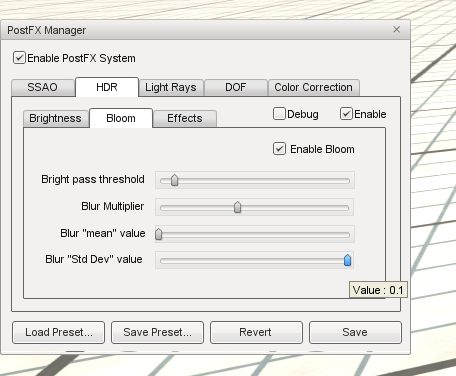The height and width of the screenshot is (376, 456).
Task: Open the Effects sub-tab
Action: click(x=185, y=118)
